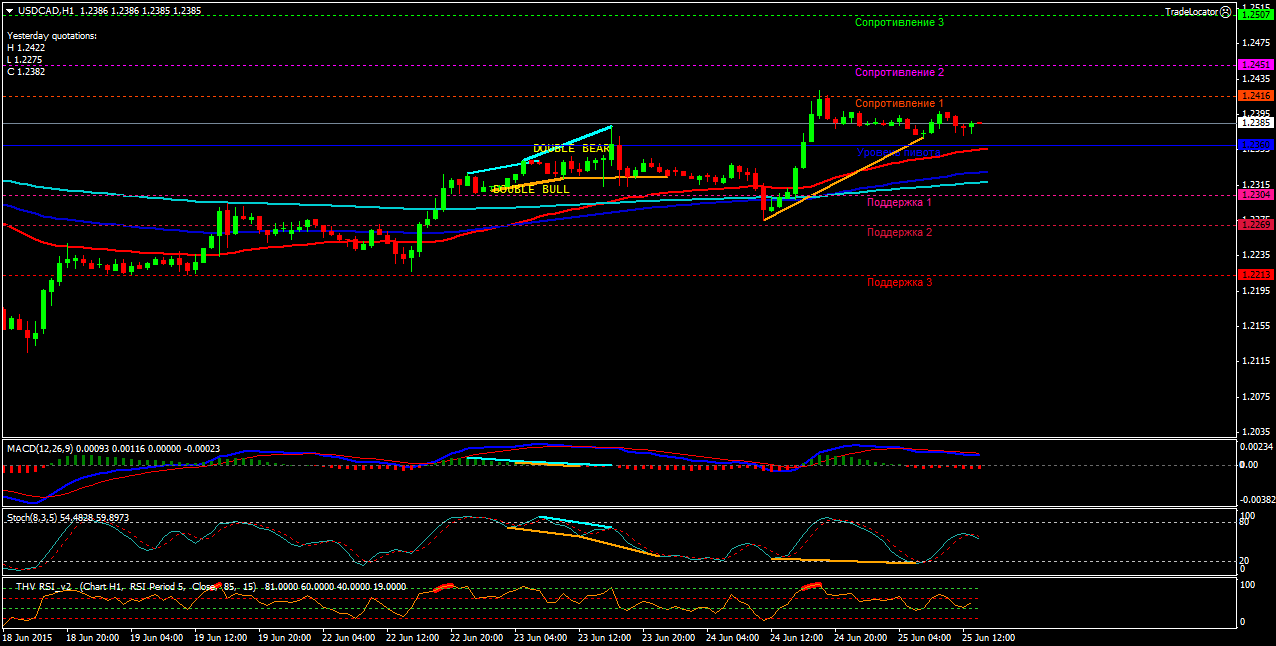
Task: Click the DOUBLE BEAR pattern label
Action: point(572,148)
